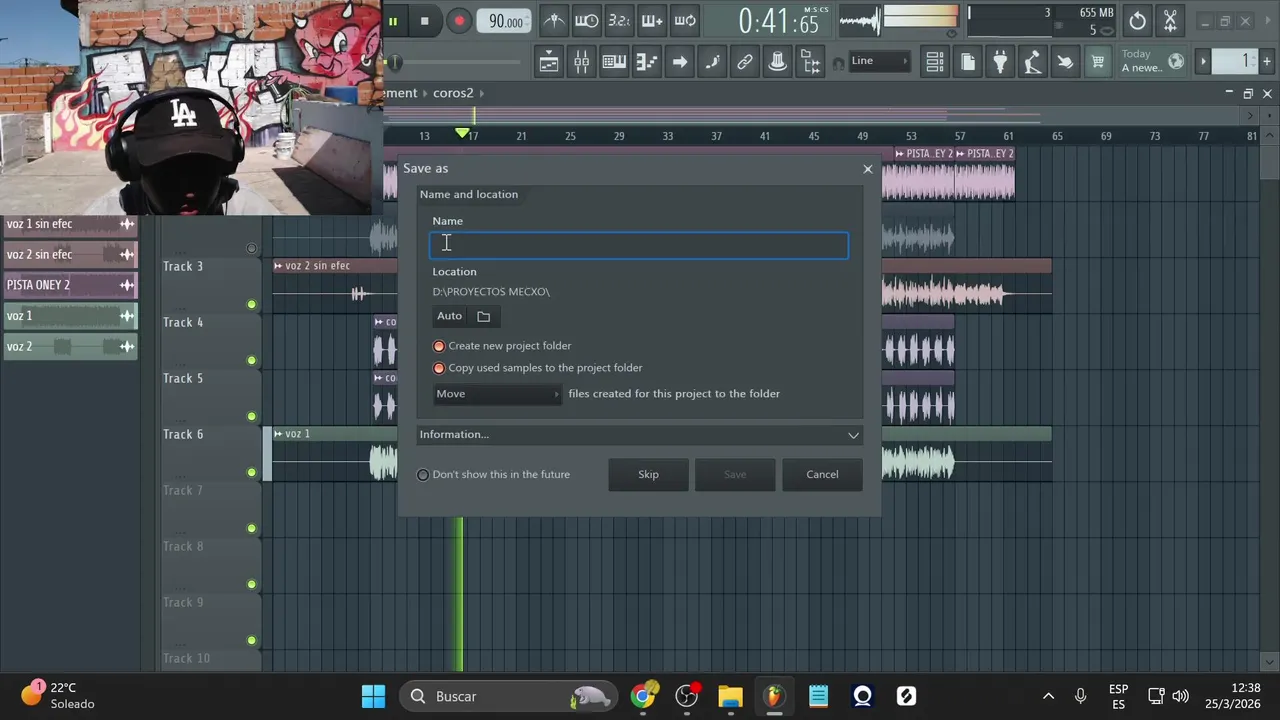This screenshot has width=1280, height=720.
Task: Select voz 2 sin efec in picker
Action: (x=70, y=255)
